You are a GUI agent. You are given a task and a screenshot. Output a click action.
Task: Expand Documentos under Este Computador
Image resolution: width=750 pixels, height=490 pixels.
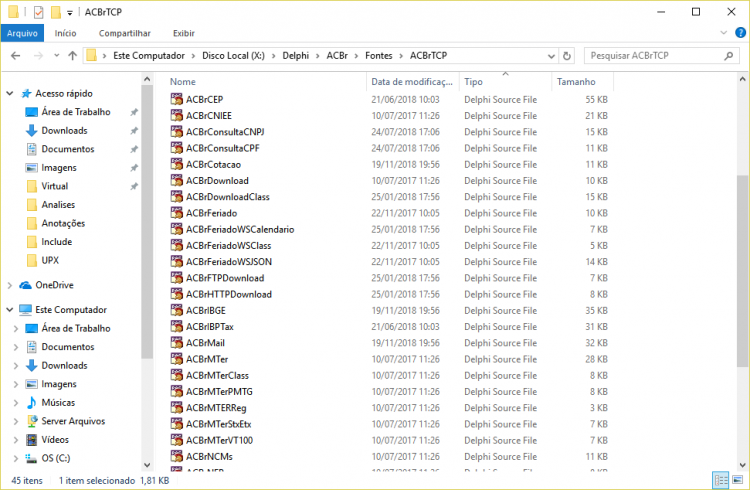(16, 347)
